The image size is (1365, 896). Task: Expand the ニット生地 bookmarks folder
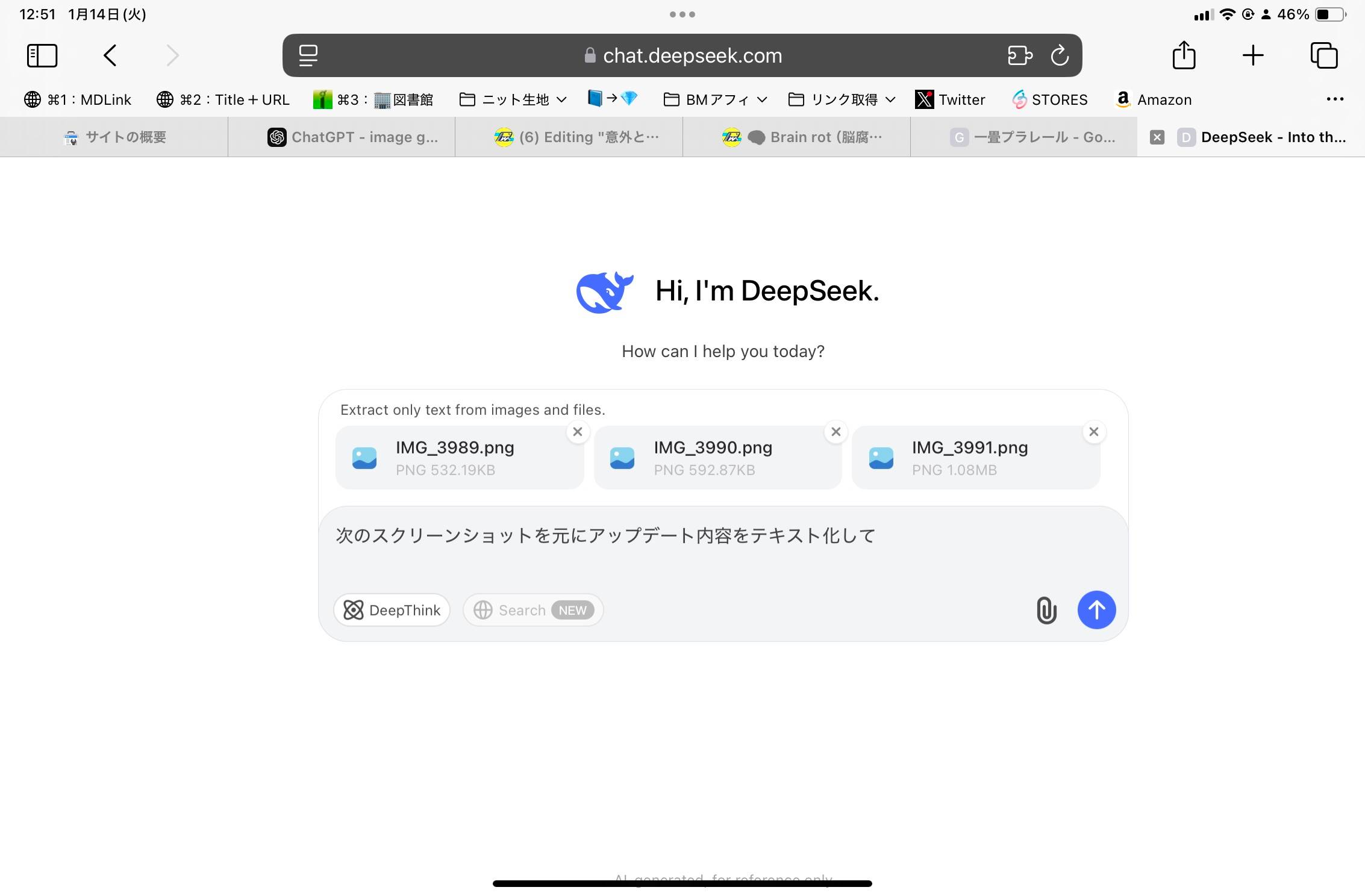click(513, 99)
